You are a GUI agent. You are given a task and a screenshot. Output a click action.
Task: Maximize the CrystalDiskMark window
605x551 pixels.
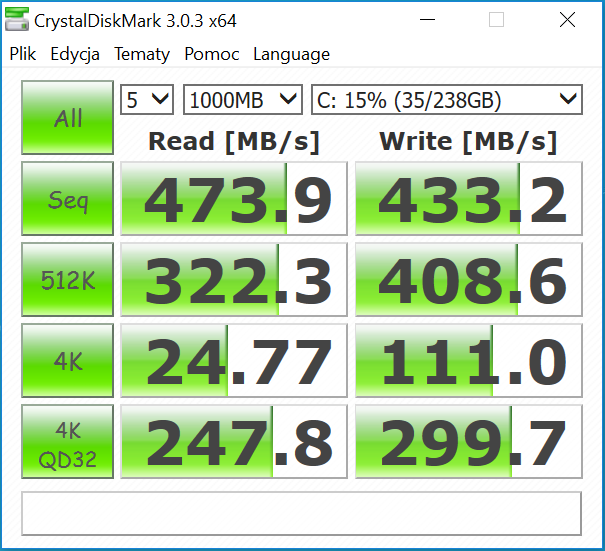coord(496,19)
